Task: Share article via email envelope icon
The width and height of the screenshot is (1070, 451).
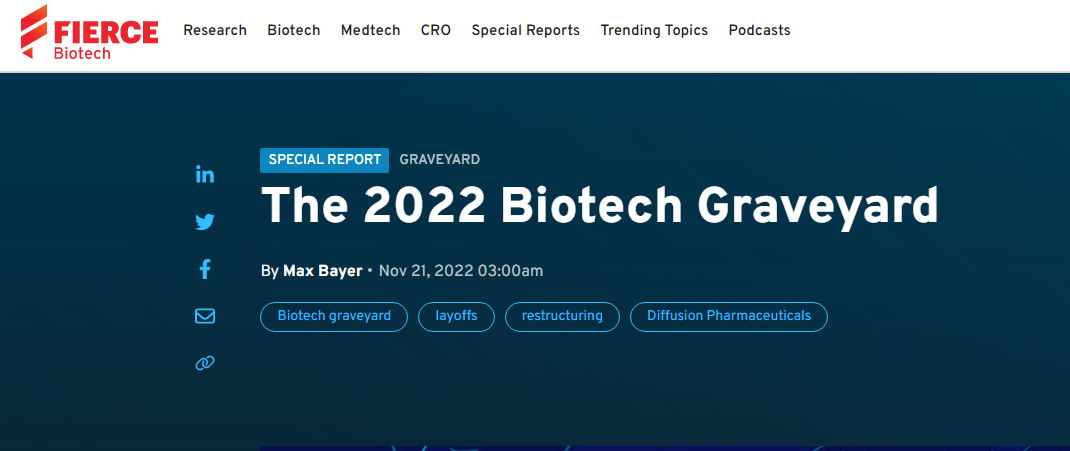Action: click(205, 316)
